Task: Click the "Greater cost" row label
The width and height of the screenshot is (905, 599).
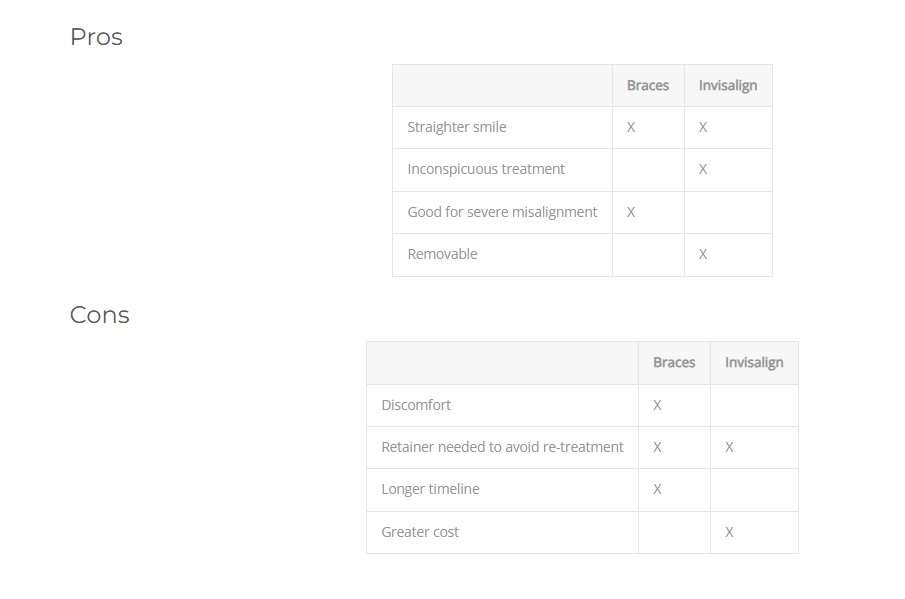Action: point(419,532)
